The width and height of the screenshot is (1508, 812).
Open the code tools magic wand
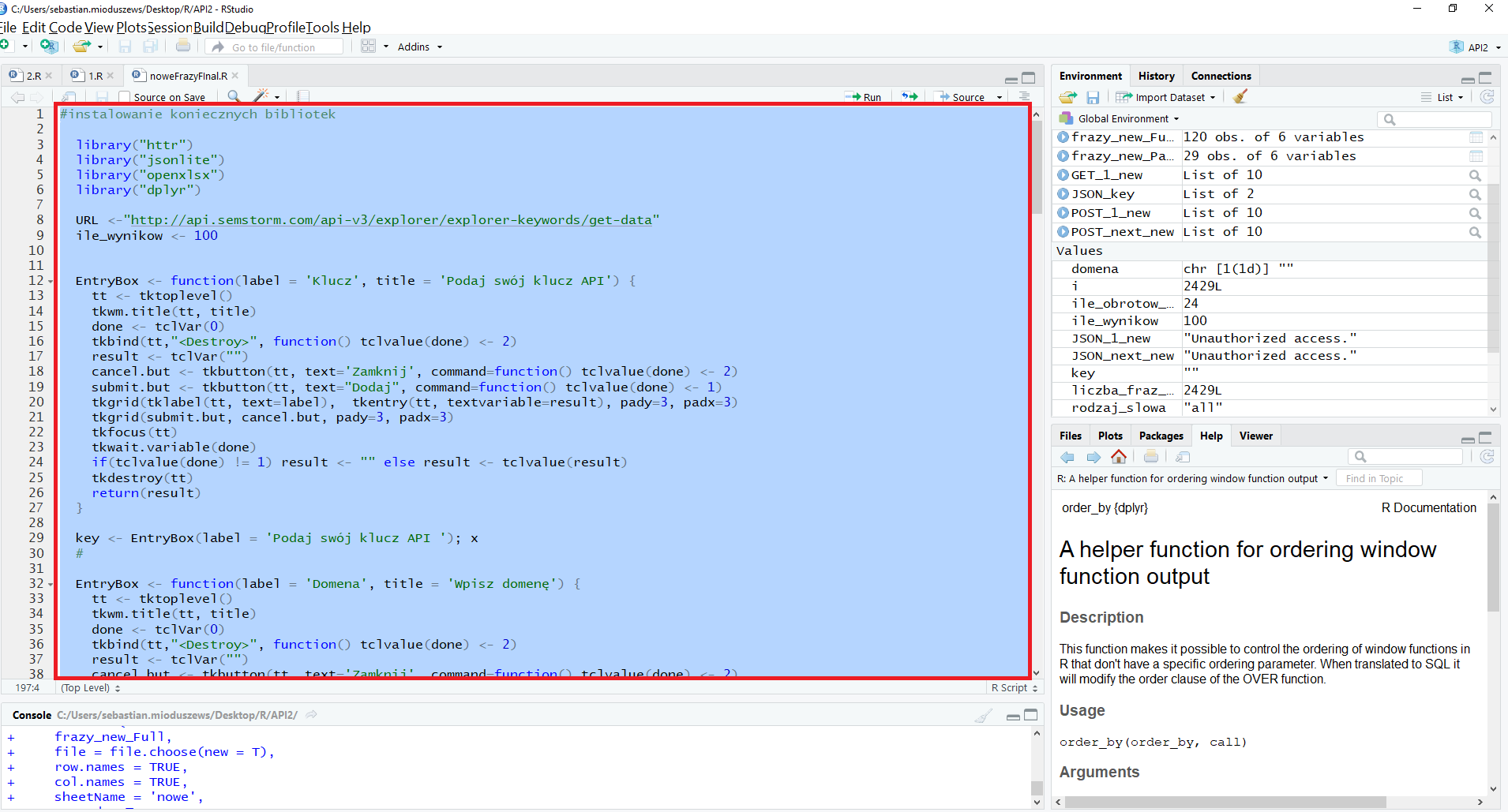pyautogui.click(x=261, y=96)
